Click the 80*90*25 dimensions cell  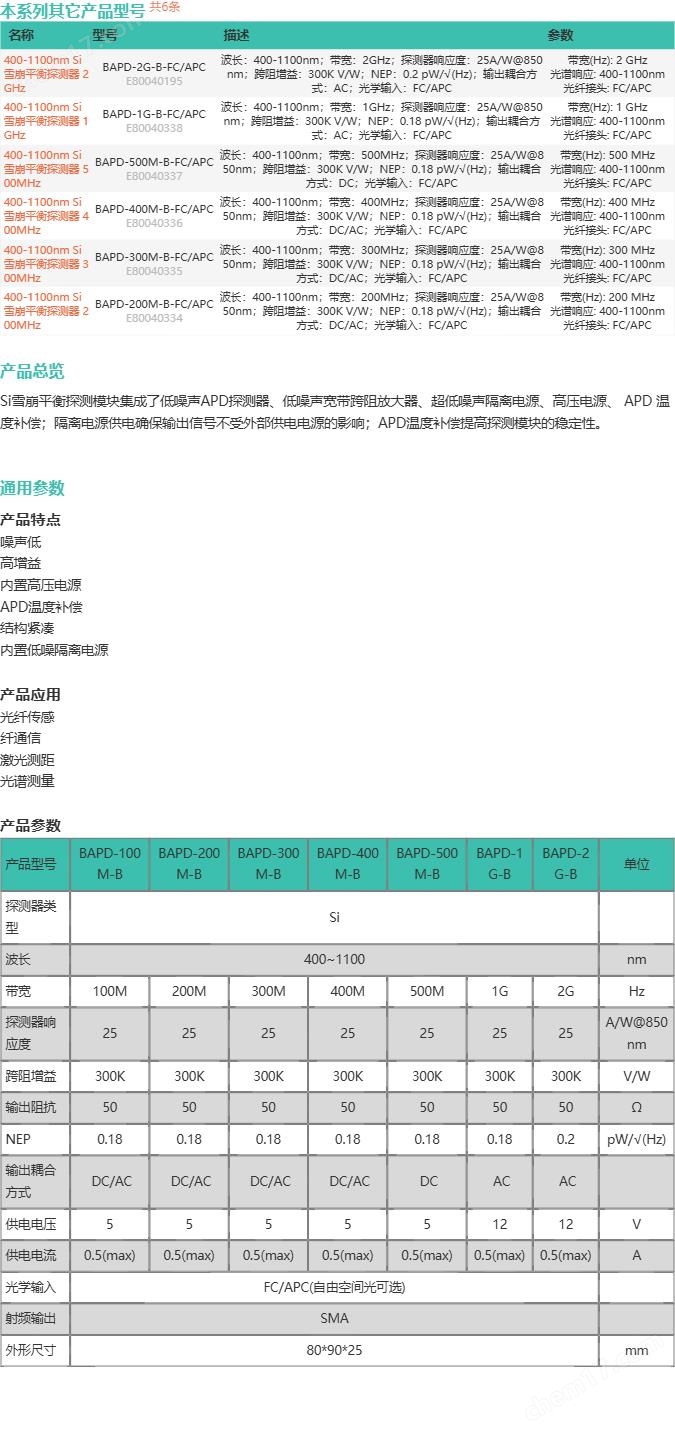tap(334, 1351)
